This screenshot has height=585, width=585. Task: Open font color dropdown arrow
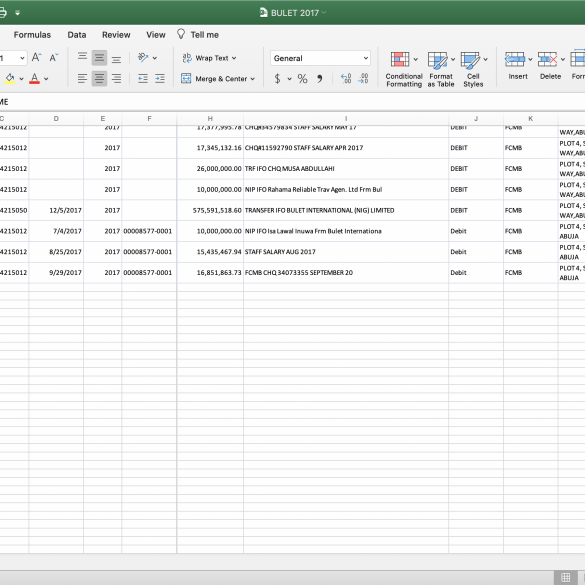point(46,79)
